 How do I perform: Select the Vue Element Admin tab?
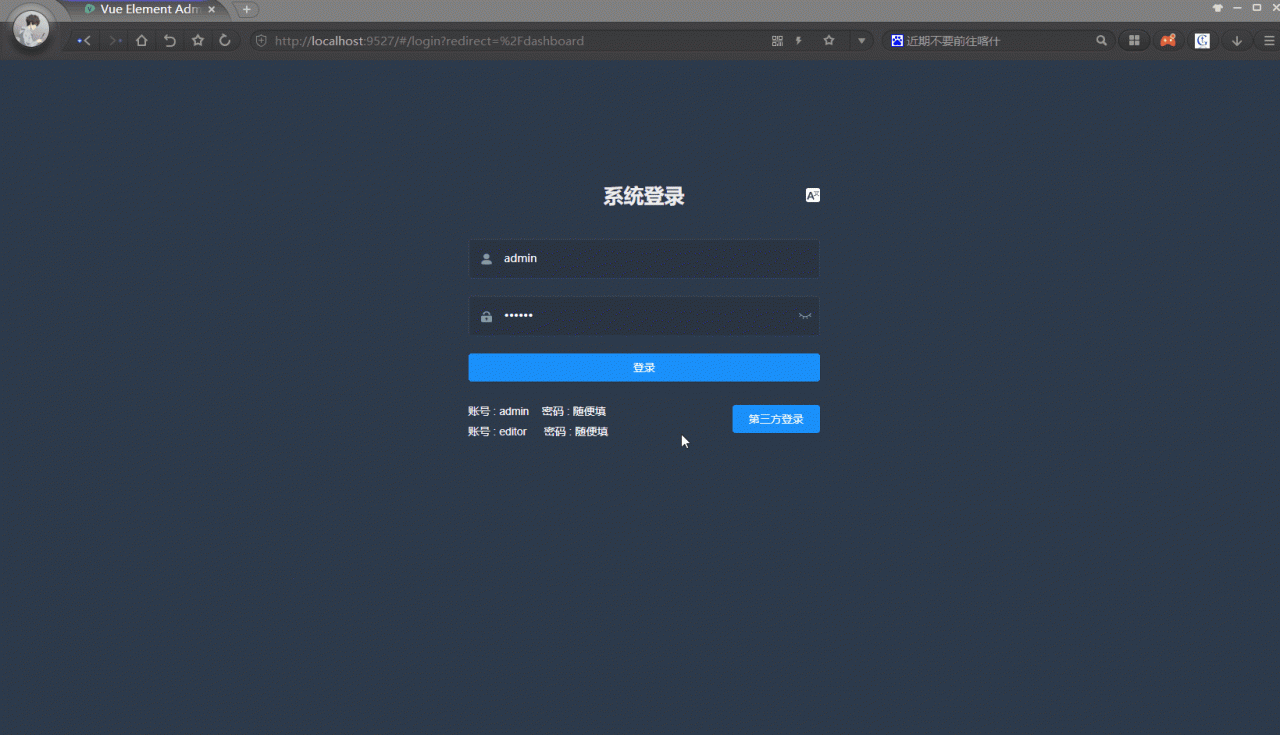(x=150, y=9)
